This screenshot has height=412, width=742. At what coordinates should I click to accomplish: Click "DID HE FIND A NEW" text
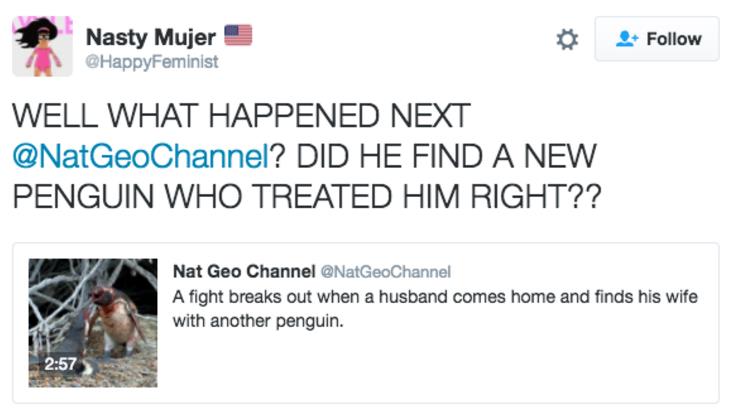(x=446, y=156)
